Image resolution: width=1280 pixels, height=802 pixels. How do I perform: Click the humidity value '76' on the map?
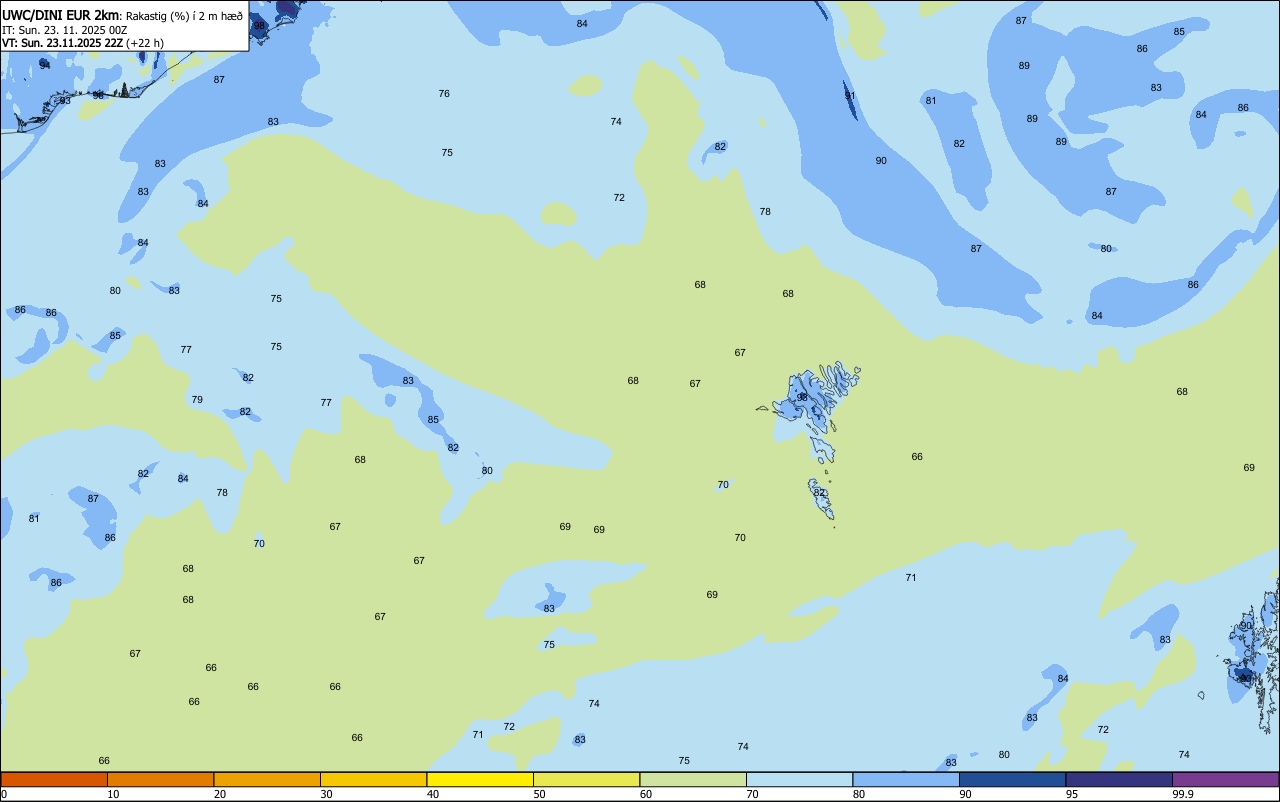[x=444, y=94]
